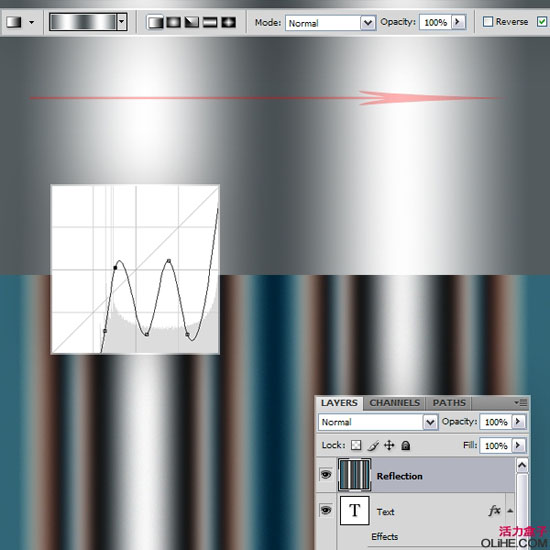
Task: Click the gradient preview swatch
Action: pos(83,22)
